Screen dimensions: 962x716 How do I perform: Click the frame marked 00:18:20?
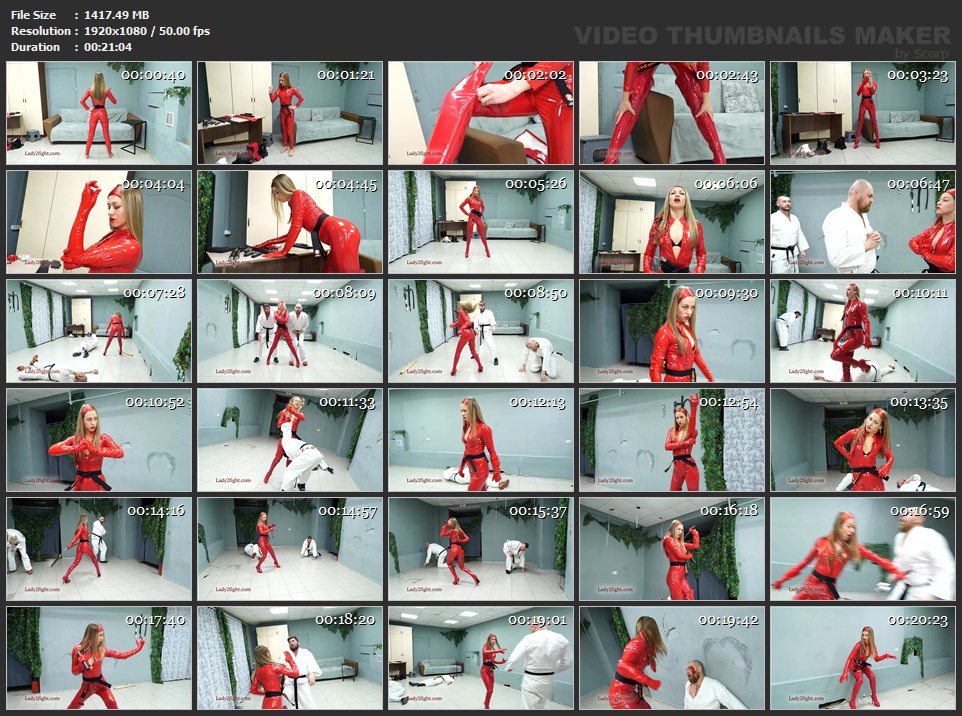[x=290, y=658]
